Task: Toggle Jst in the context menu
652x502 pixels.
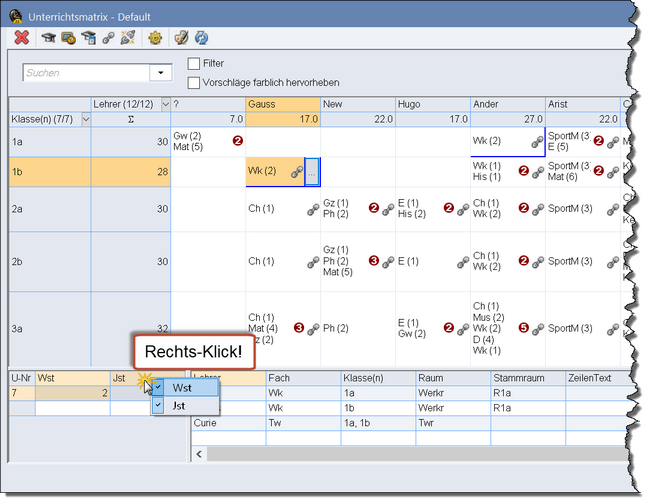Action: tap(185, 406)
